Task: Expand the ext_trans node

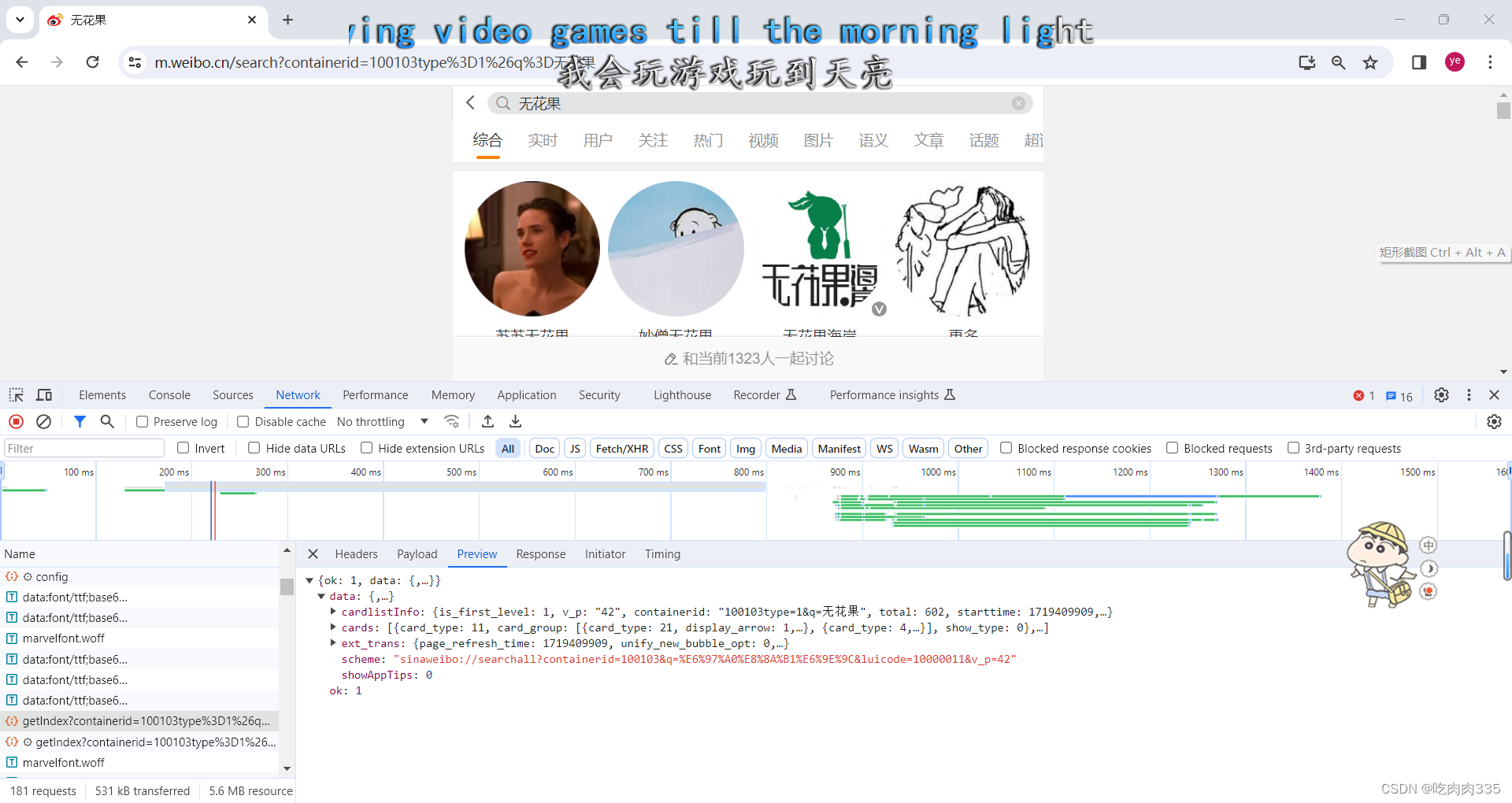Action: 333,643
